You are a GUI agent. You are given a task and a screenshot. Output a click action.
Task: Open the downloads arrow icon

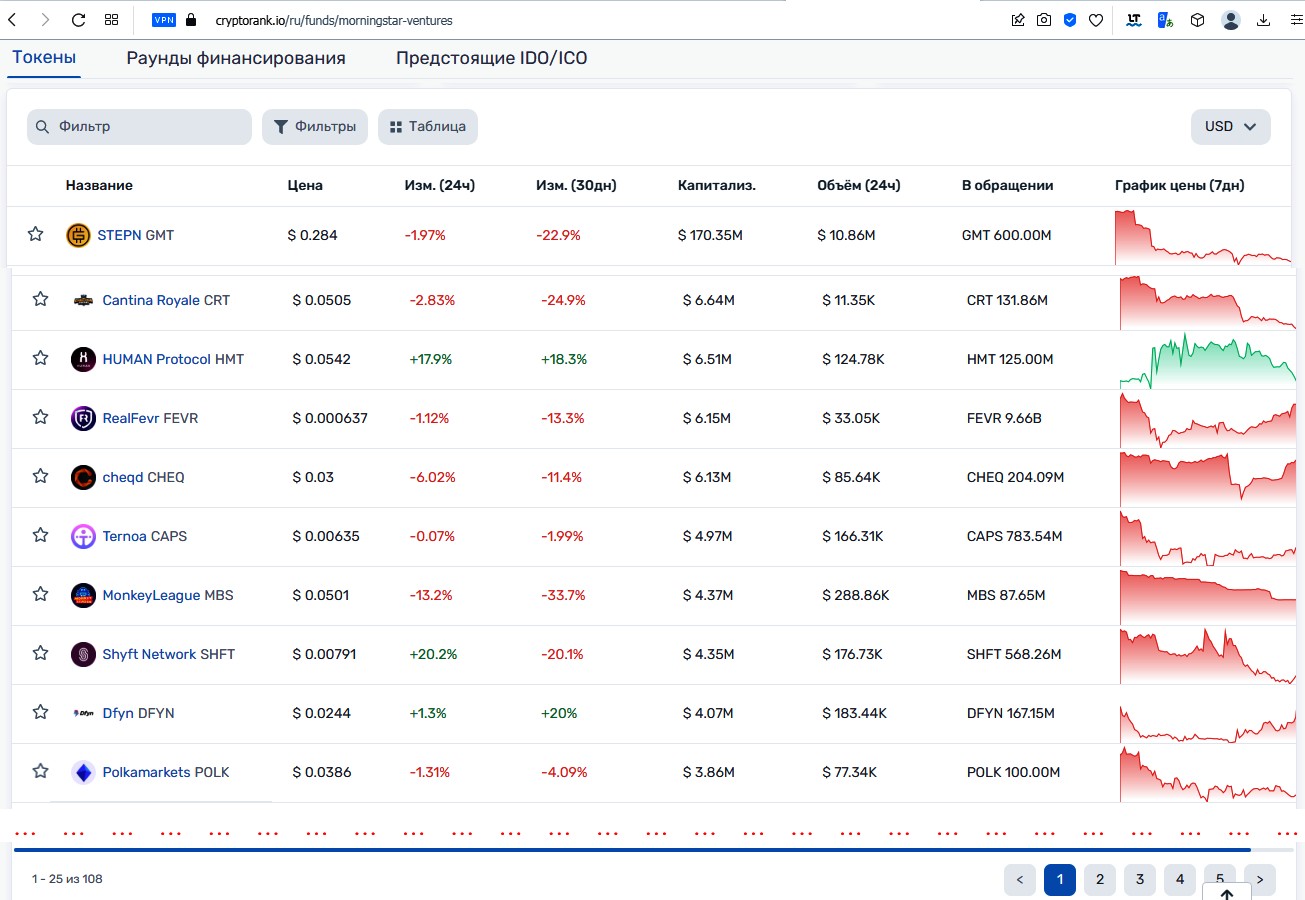click(1264, 19)
